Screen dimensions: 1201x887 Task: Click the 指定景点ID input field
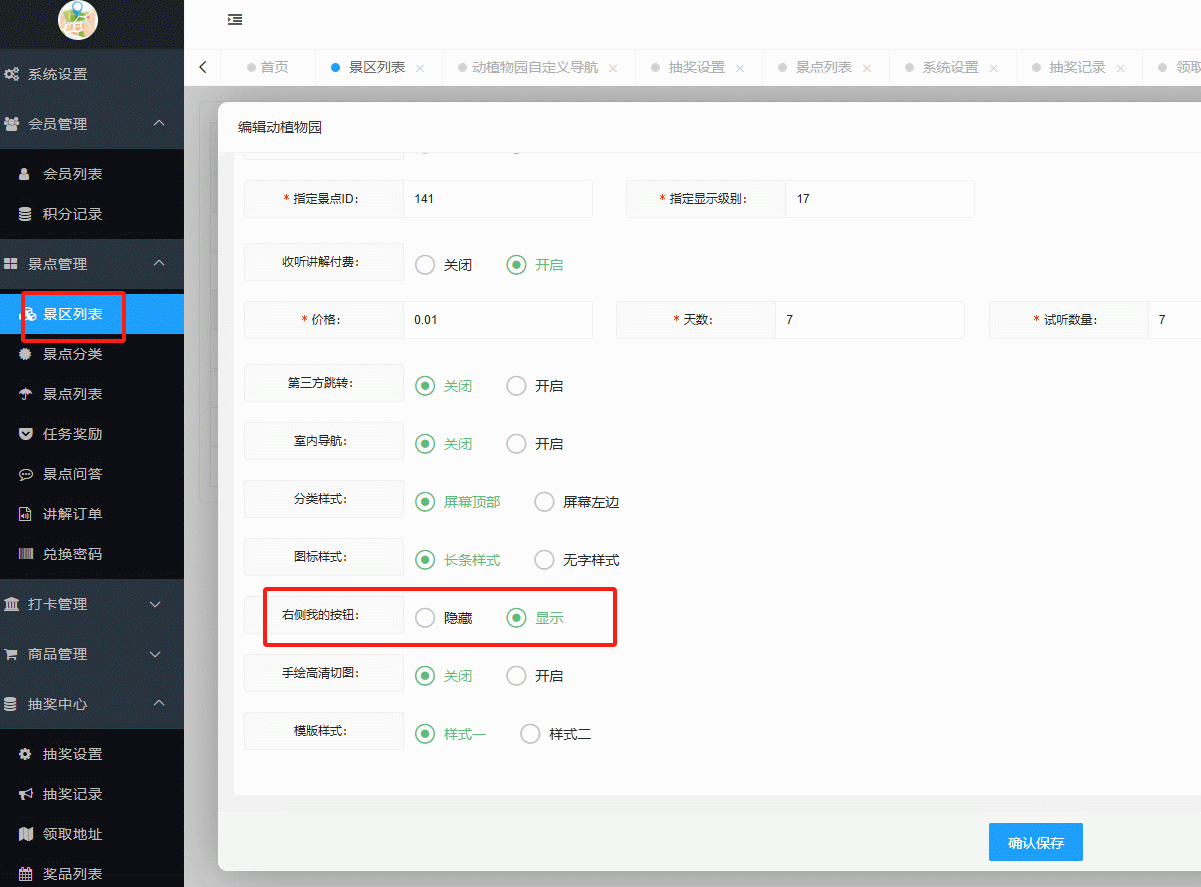coord(498,199)
